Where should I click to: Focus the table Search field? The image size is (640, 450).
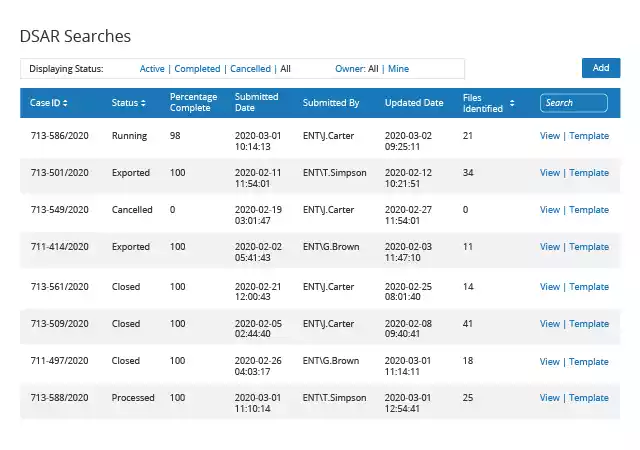[573, 103]
